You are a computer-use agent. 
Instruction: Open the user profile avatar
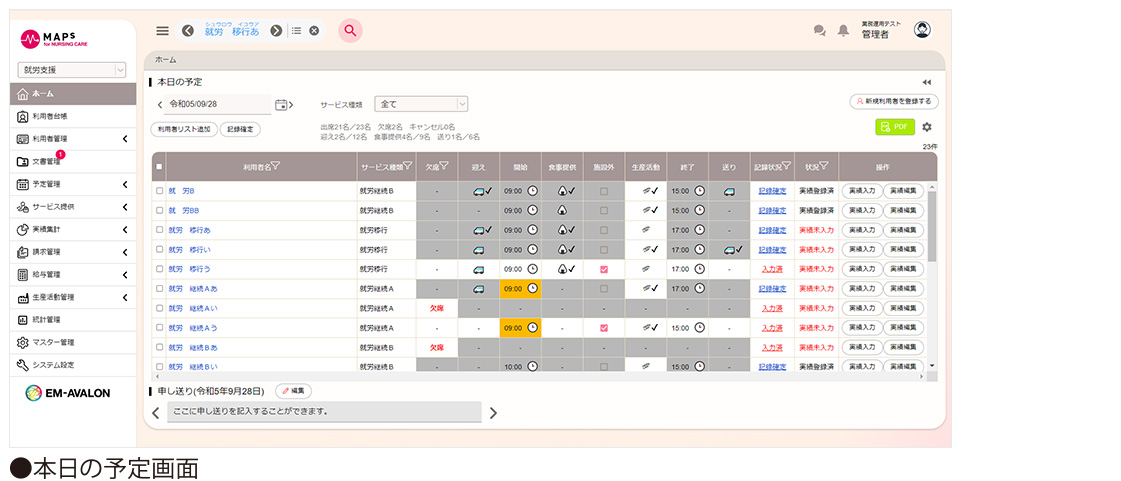(922, 29)
